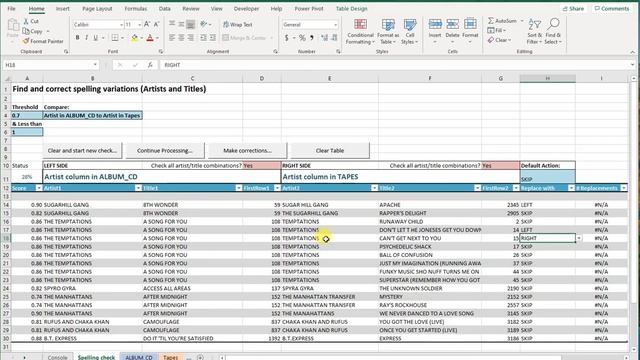Toggle Italic formatting

pyautogui.click(x=87, y=38)
